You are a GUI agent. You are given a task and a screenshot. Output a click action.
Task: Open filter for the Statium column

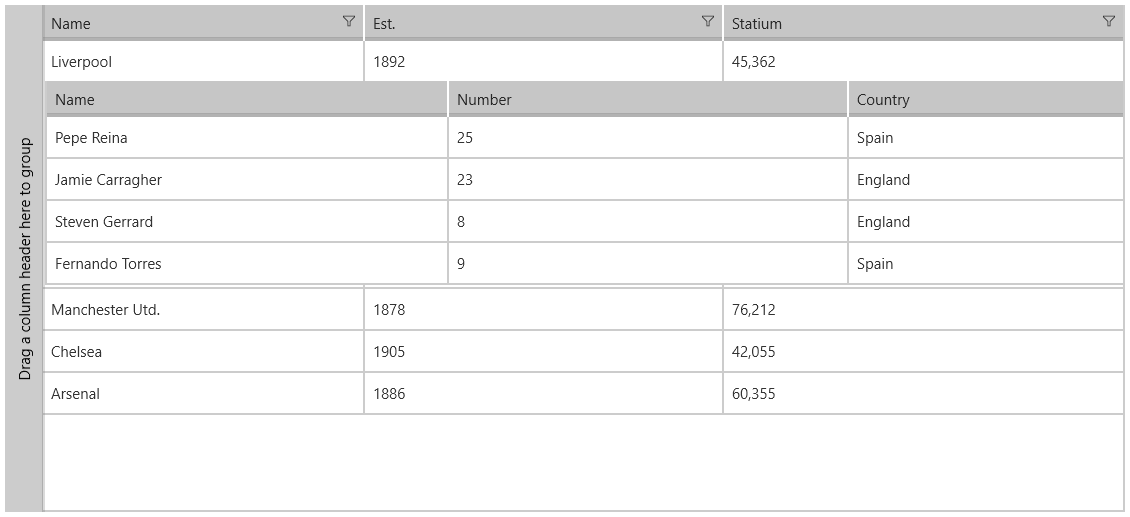point(1109,22)
